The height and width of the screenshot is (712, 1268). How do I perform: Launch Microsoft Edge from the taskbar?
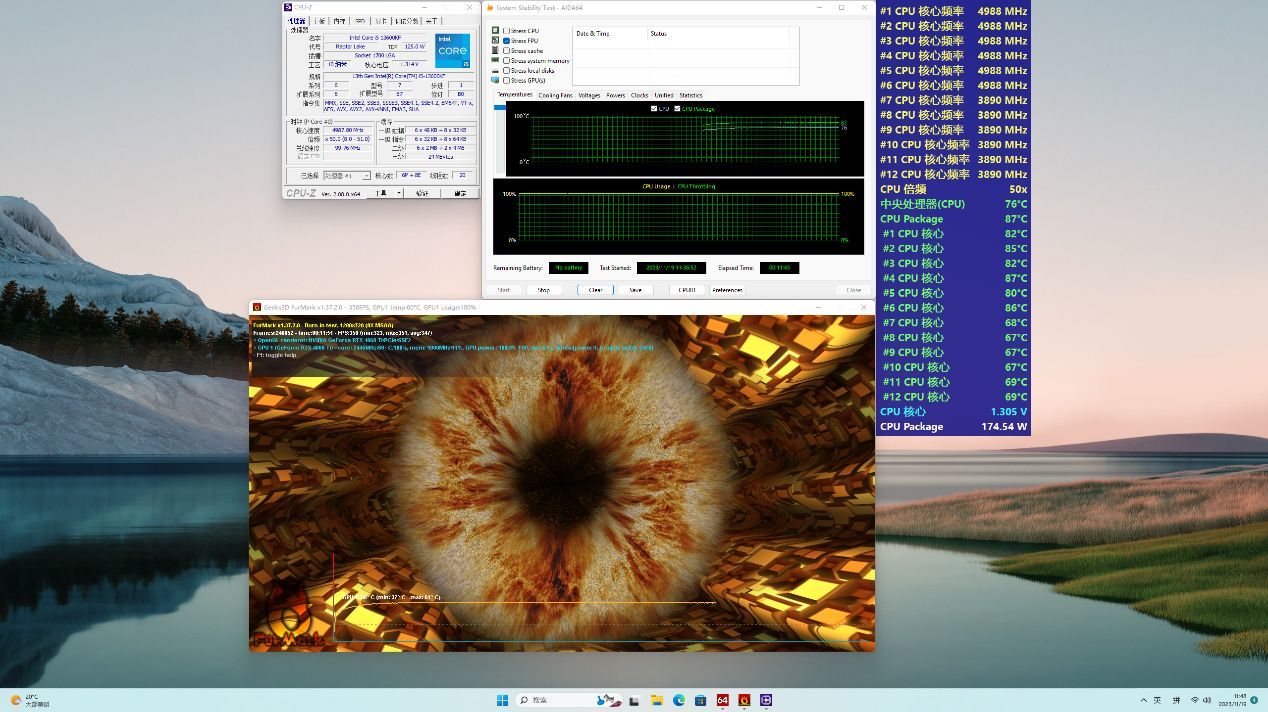point(678,700)
